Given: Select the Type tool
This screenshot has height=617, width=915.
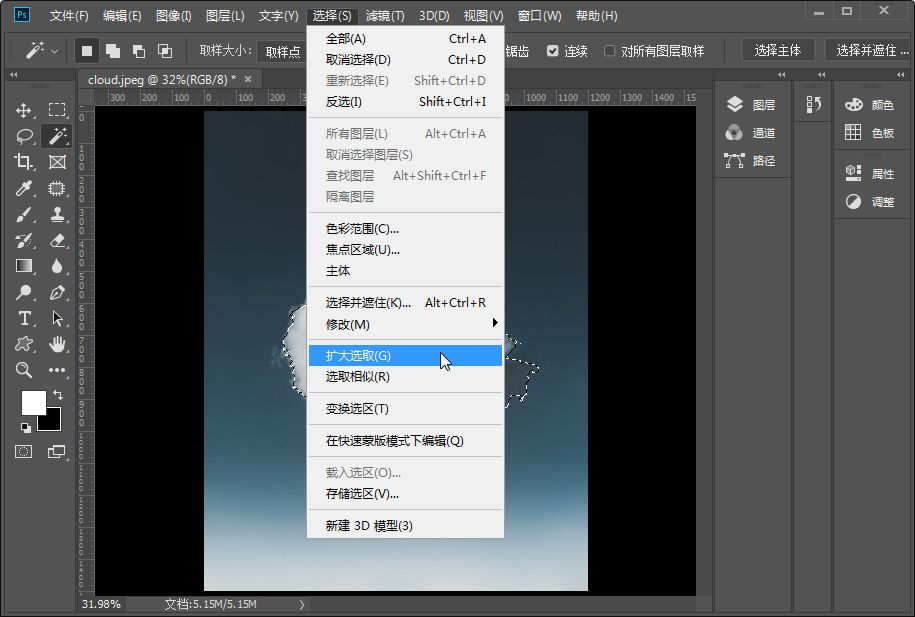Looking at the screenshot, I should tap(24, 318).
